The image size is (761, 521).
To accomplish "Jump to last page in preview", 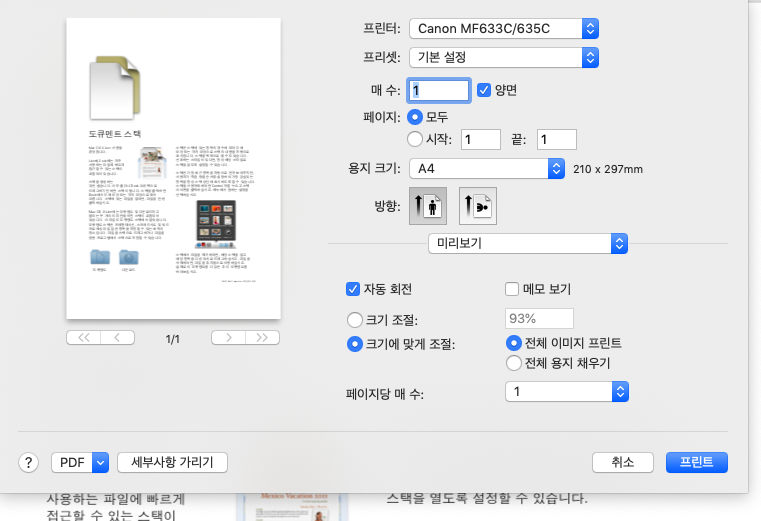I will pyautogui.click(x=263, y=338).
